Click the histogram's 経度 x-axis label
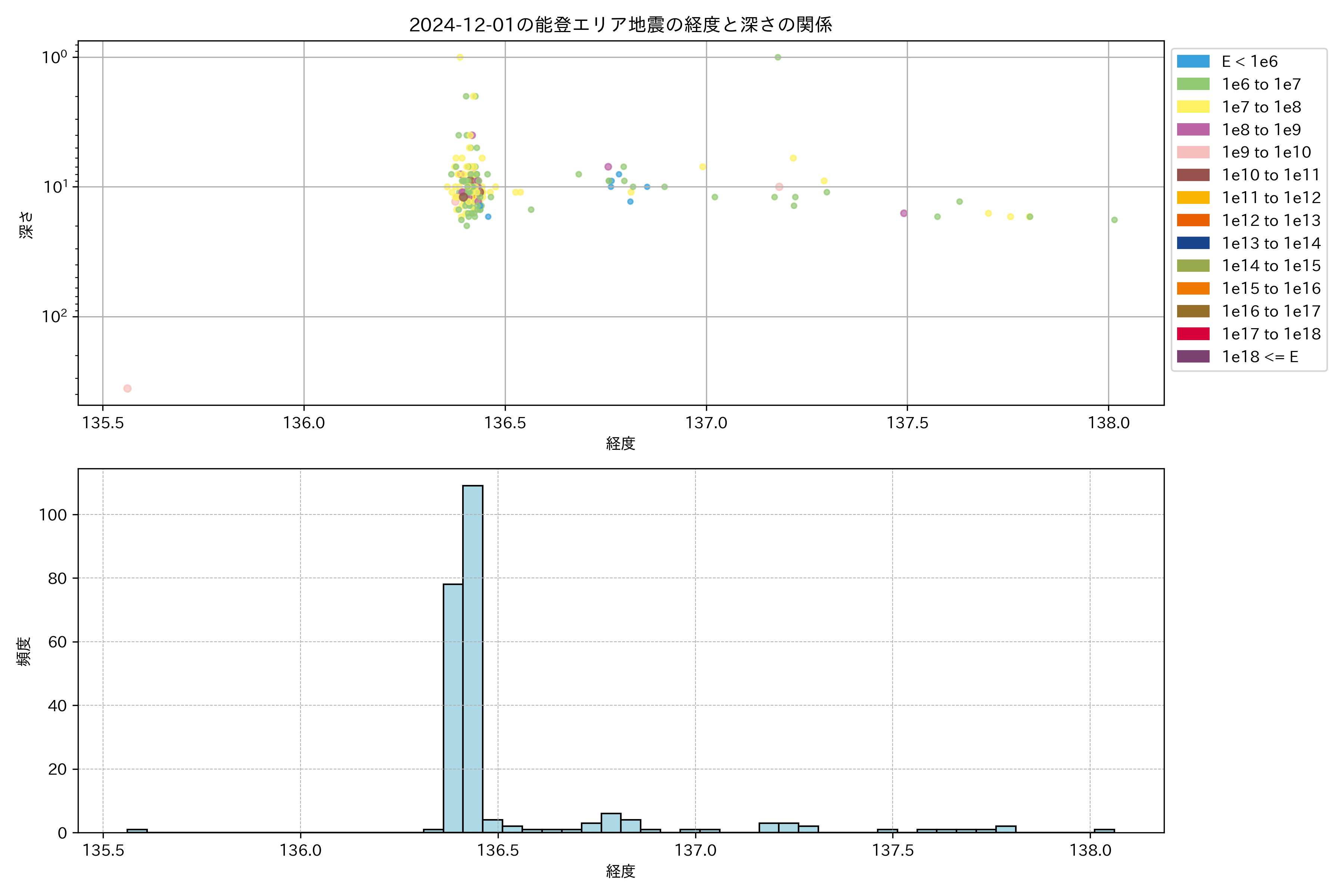Viewport: 1344px width, 896px height. (x=620, y=871)
